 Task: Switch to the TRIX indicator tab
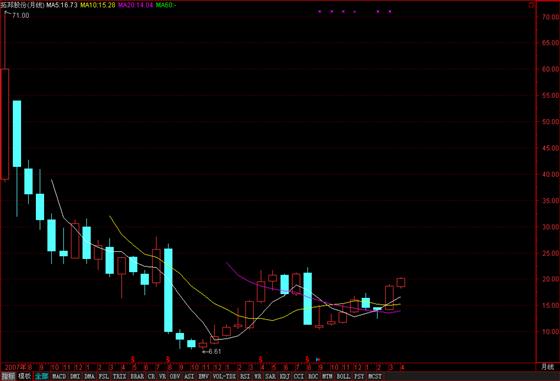(x=119, y=376)
